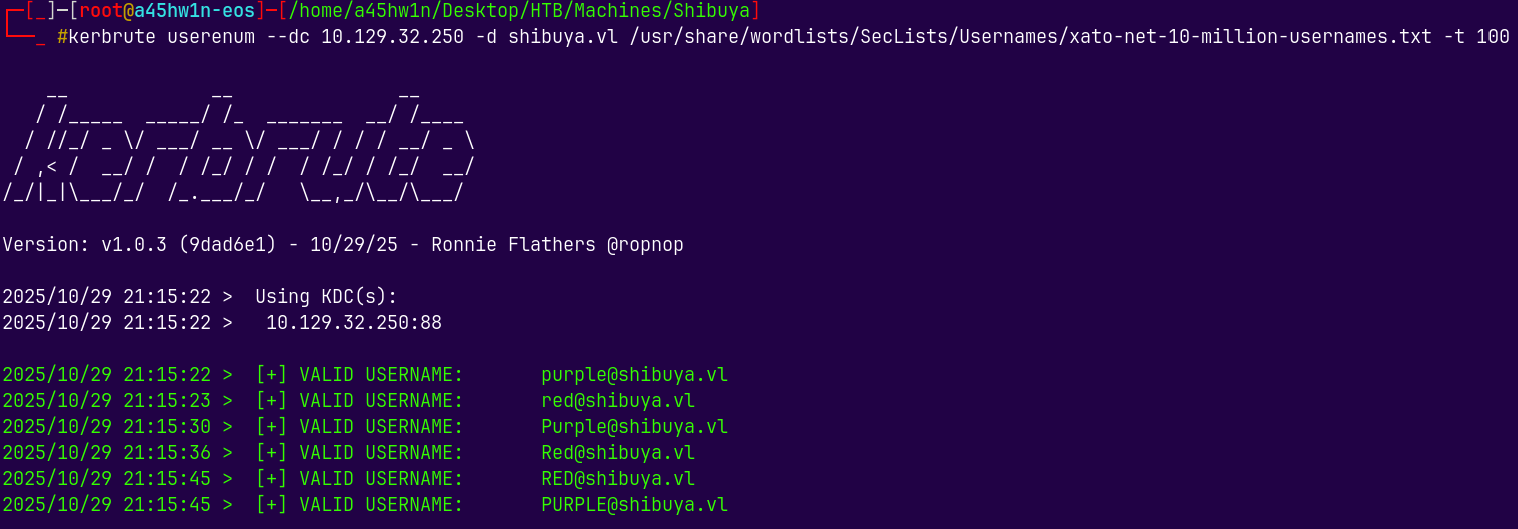Click lowercase red@shibuya.vl username
This screenshot has height=529, width=1518.
pos(617,401)
